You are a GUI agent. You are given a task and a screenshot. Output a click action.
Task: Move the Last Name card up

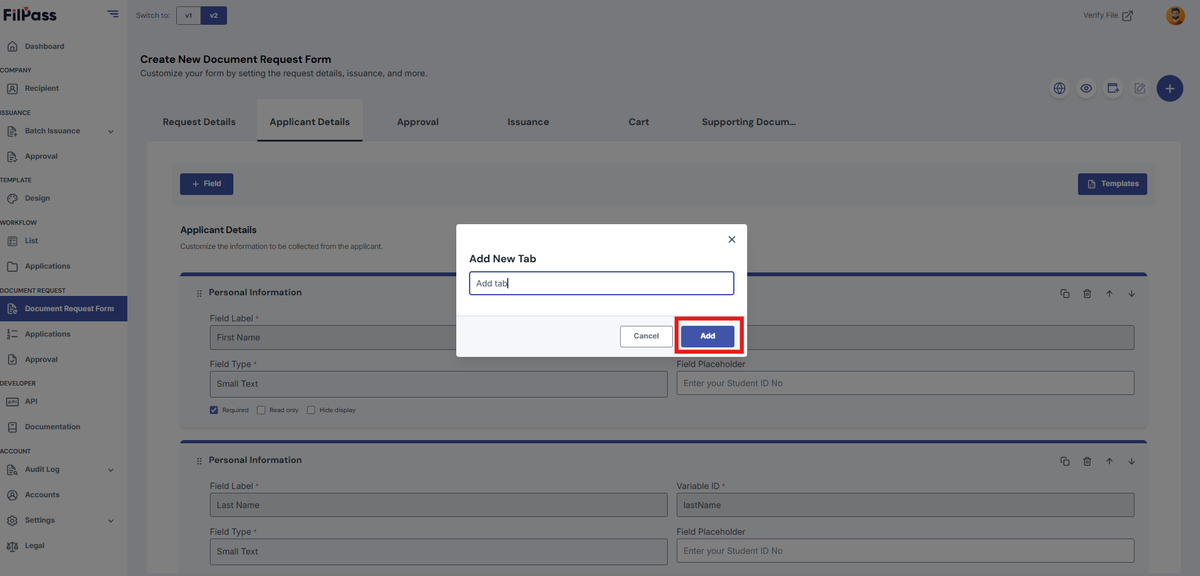pos(1109,461)
